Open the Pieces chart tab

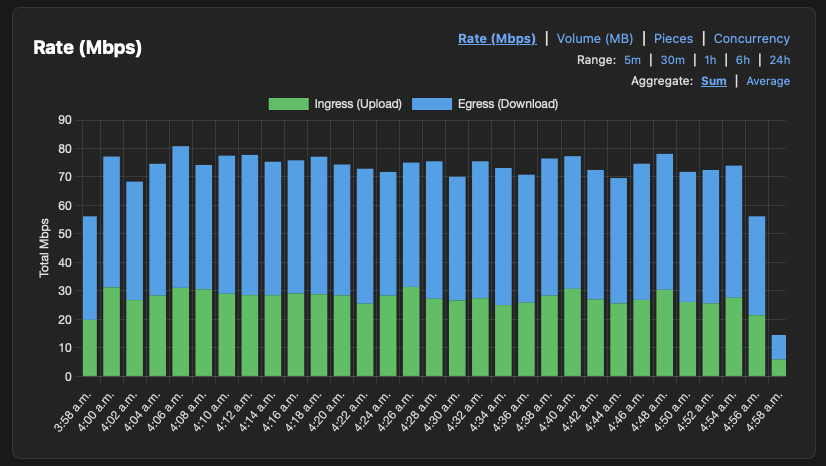click(x=673, y=39)
